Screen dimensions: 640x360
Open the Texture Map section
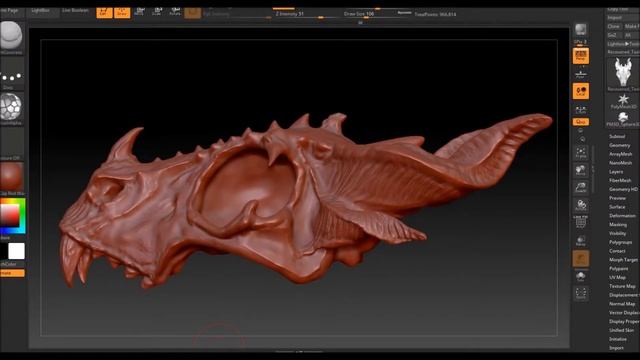tap(622, 287)
